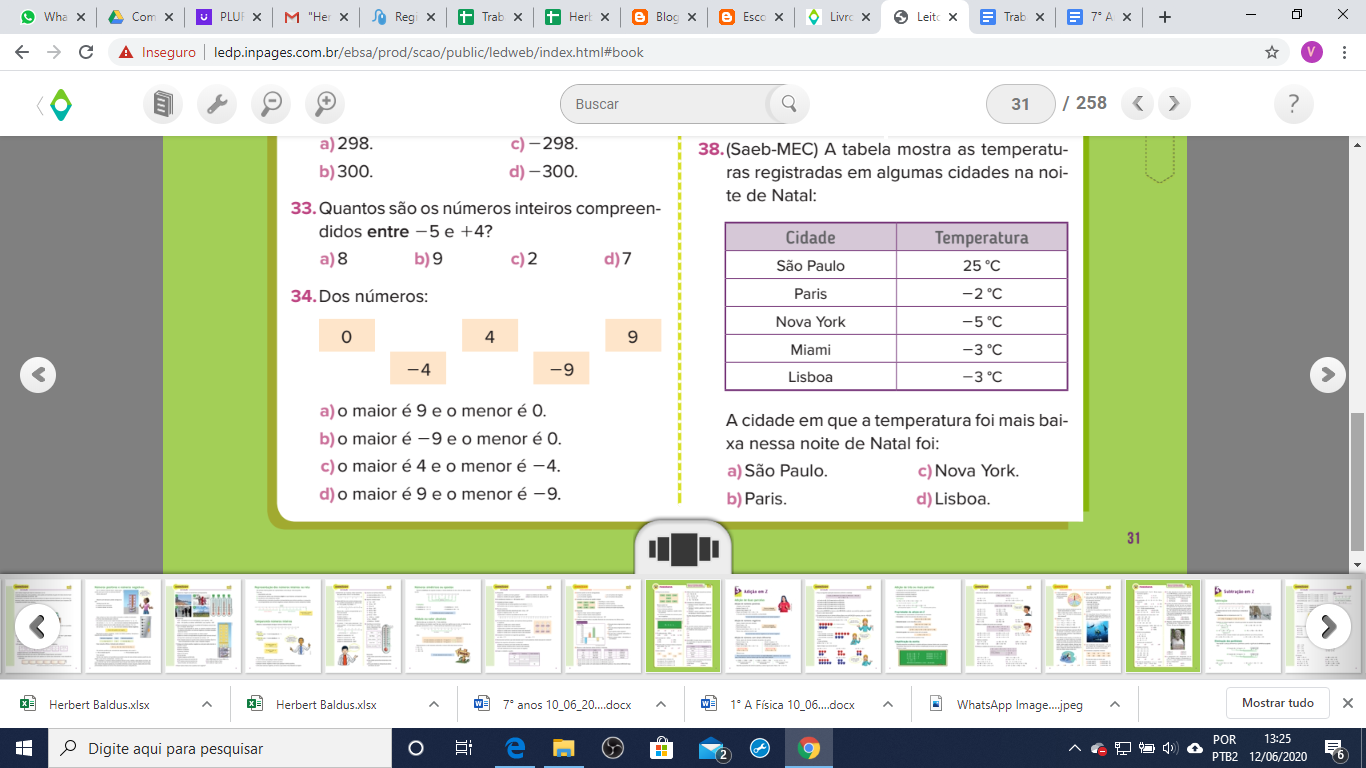Click Nova York table row
The width and height of the screenshot is (1366, 768).
click(896, 321)
